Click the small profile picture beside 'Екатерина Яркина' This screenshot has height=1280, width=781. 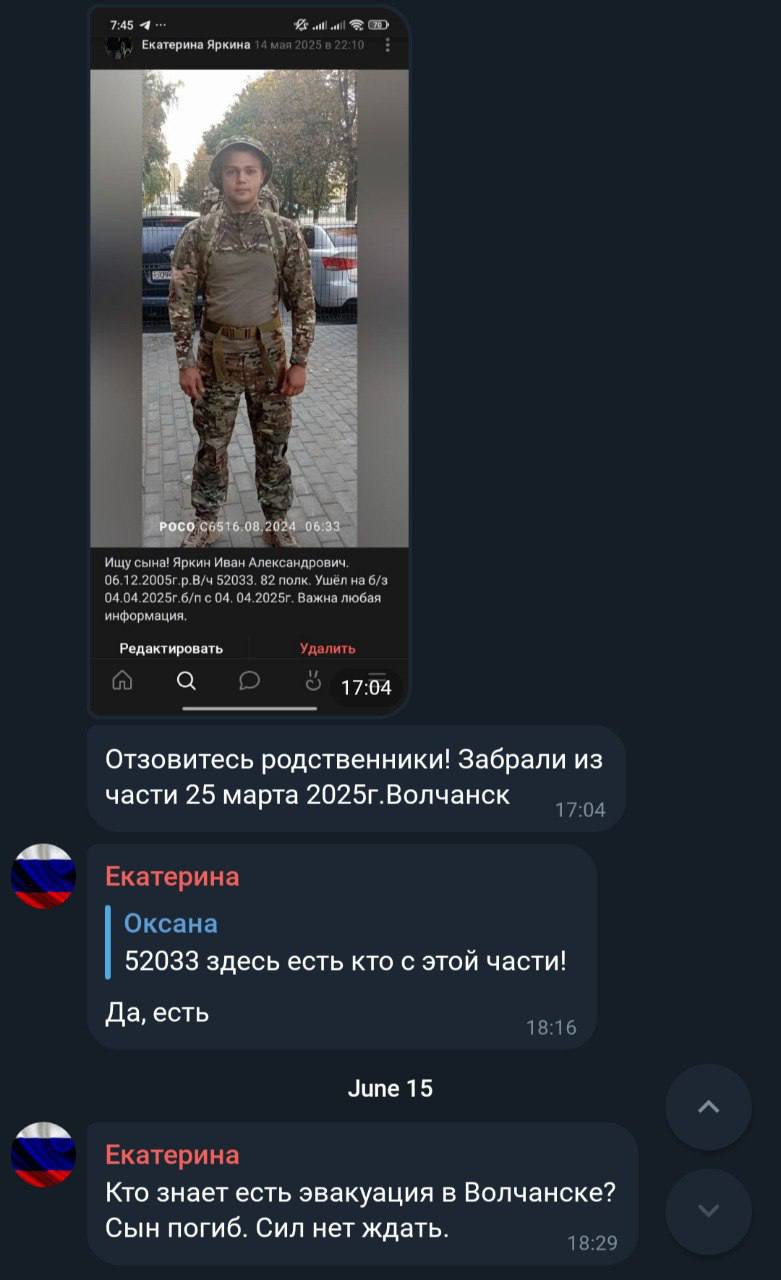pos(119,46)
